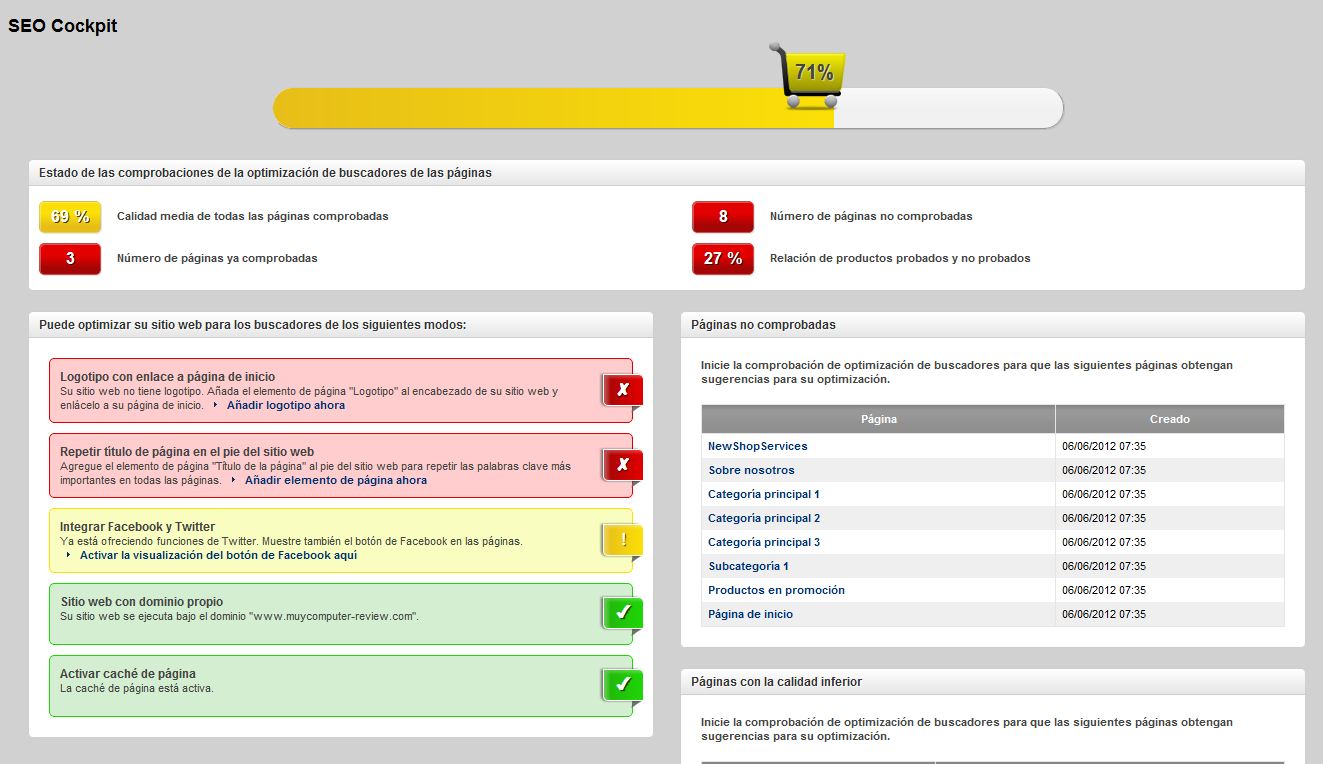This screenshot has width=1323, height=764.
Task: Click the yellow progress bar
Action: (x=550, y=108)
